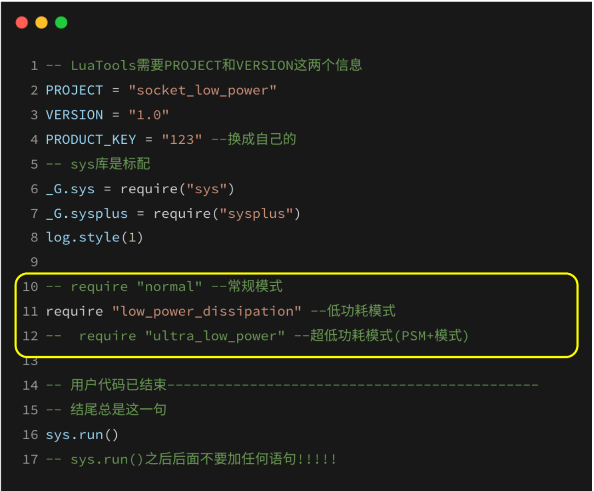Screen dimensions: 594x491
Task: Click line number 9 in the gutter
Action: pos(34,262)
